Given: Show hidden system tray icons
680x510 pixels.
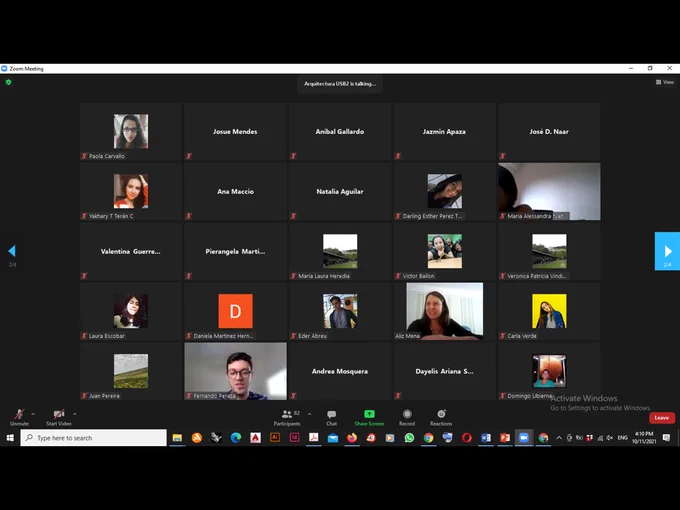Looking at the screenshot, I should [559, 438].
